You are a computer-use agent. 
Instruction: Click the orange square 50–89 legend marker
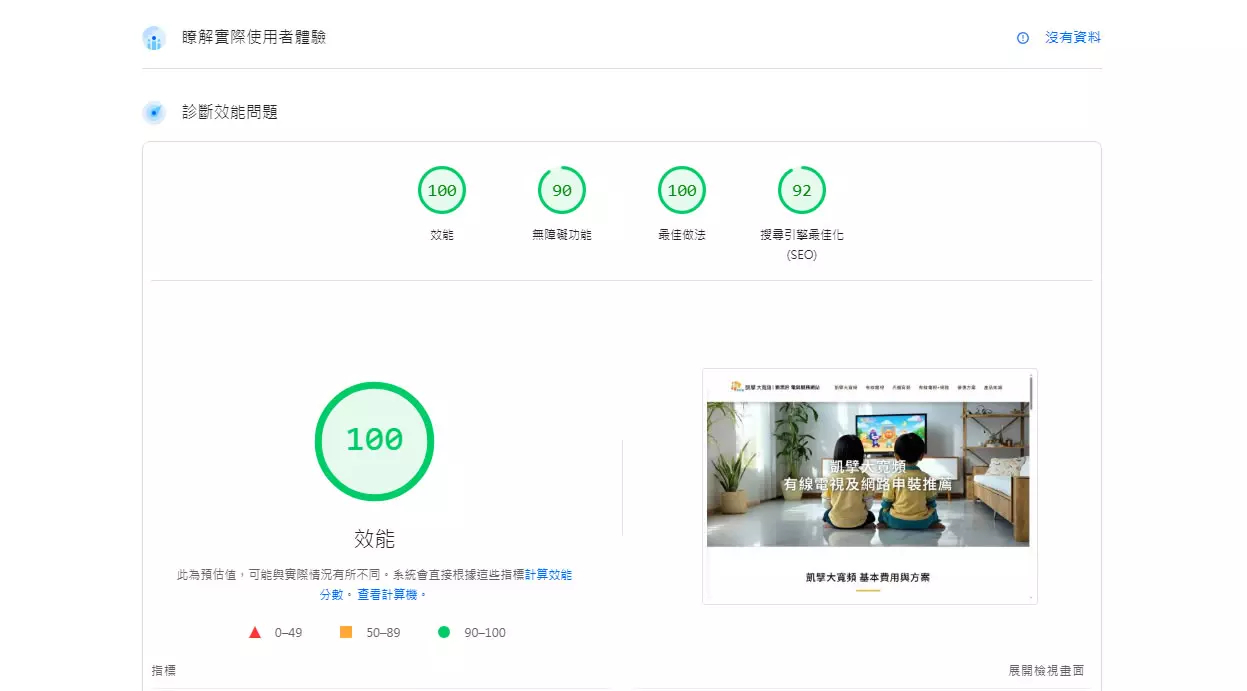click(x=346, y=633)
